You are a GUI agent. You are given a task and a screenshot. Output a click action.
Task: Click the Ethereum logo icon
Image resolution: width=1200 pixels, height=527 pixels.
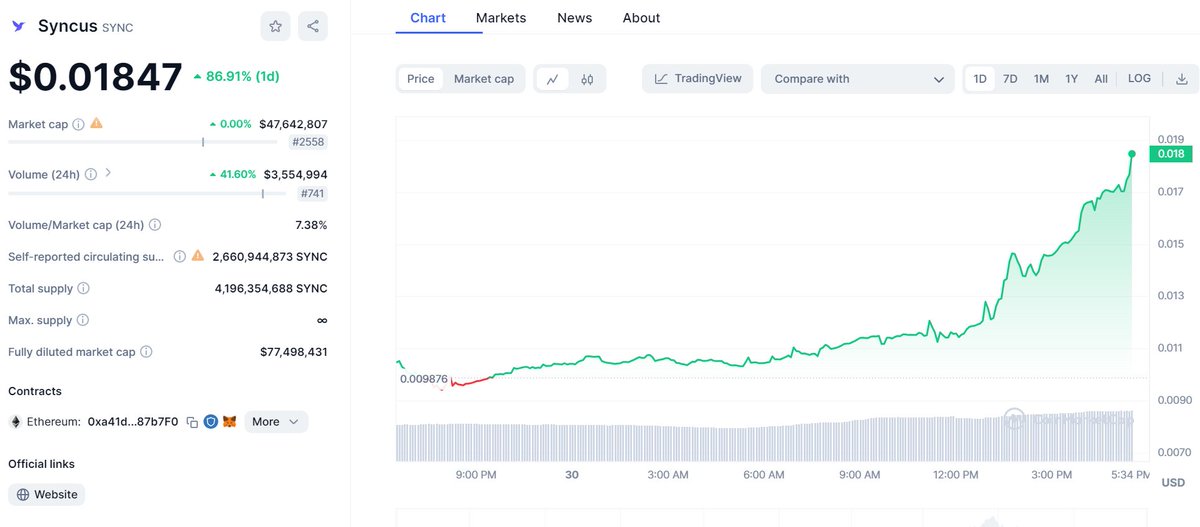15,422
